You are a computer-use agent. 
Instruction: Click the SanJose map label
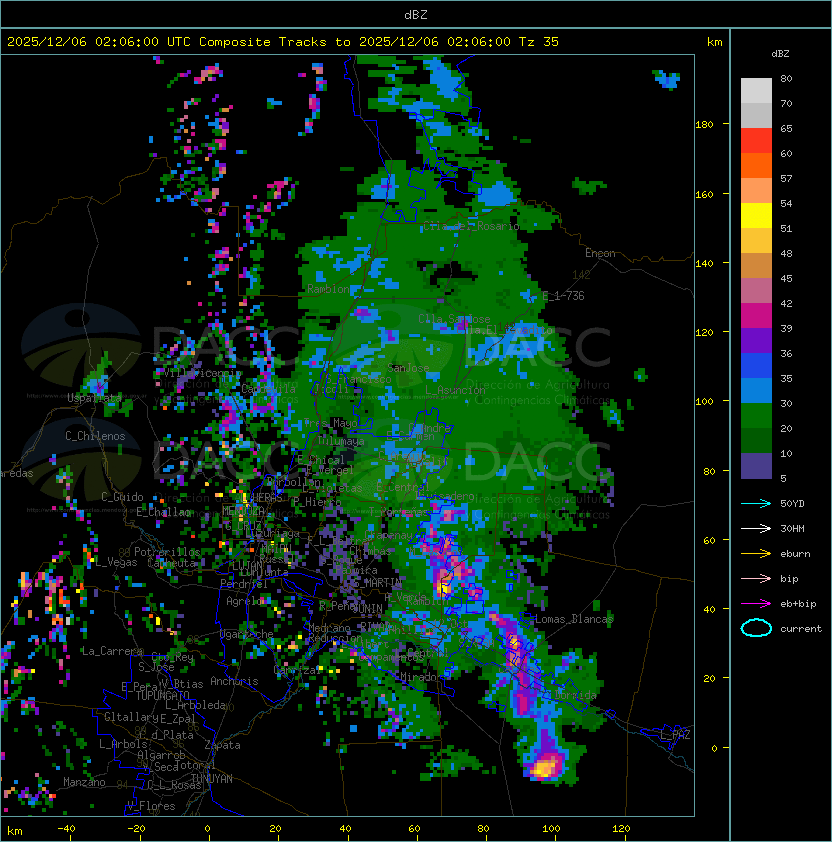(x=408, y=368)
